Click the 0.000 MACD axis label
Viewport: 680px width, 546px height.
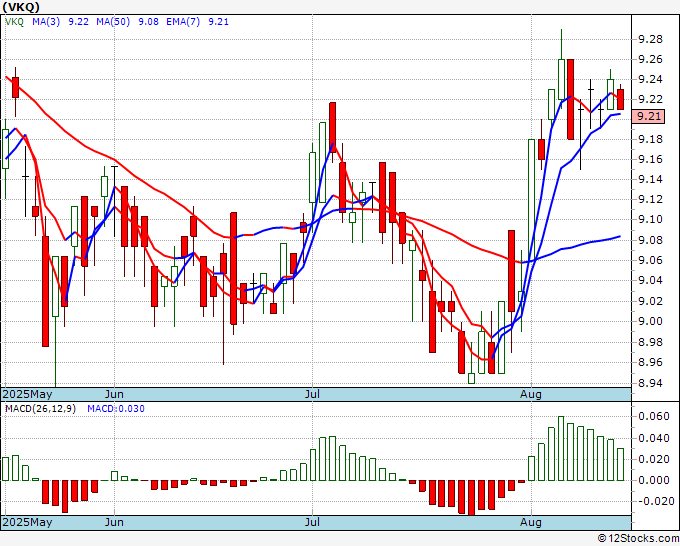point(654,480)
